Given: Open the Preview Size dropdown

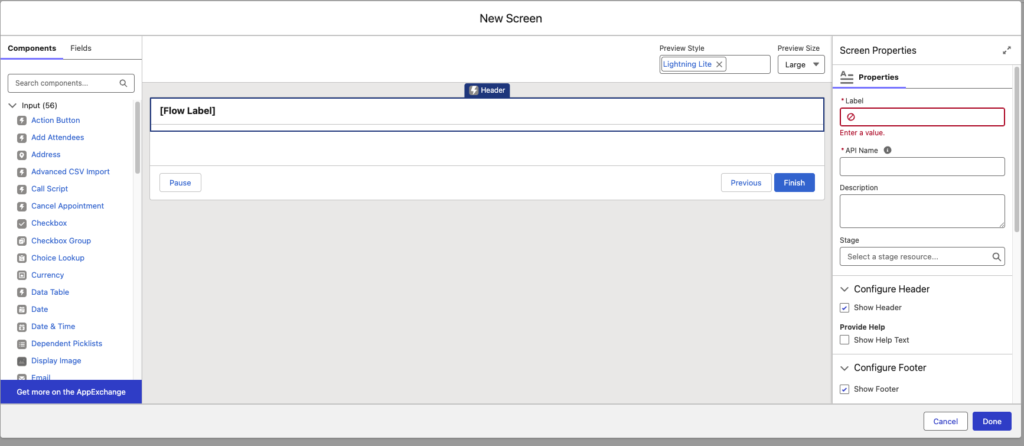Looking at the screenshot, I should pyautogui.click(x=801, y=64).
